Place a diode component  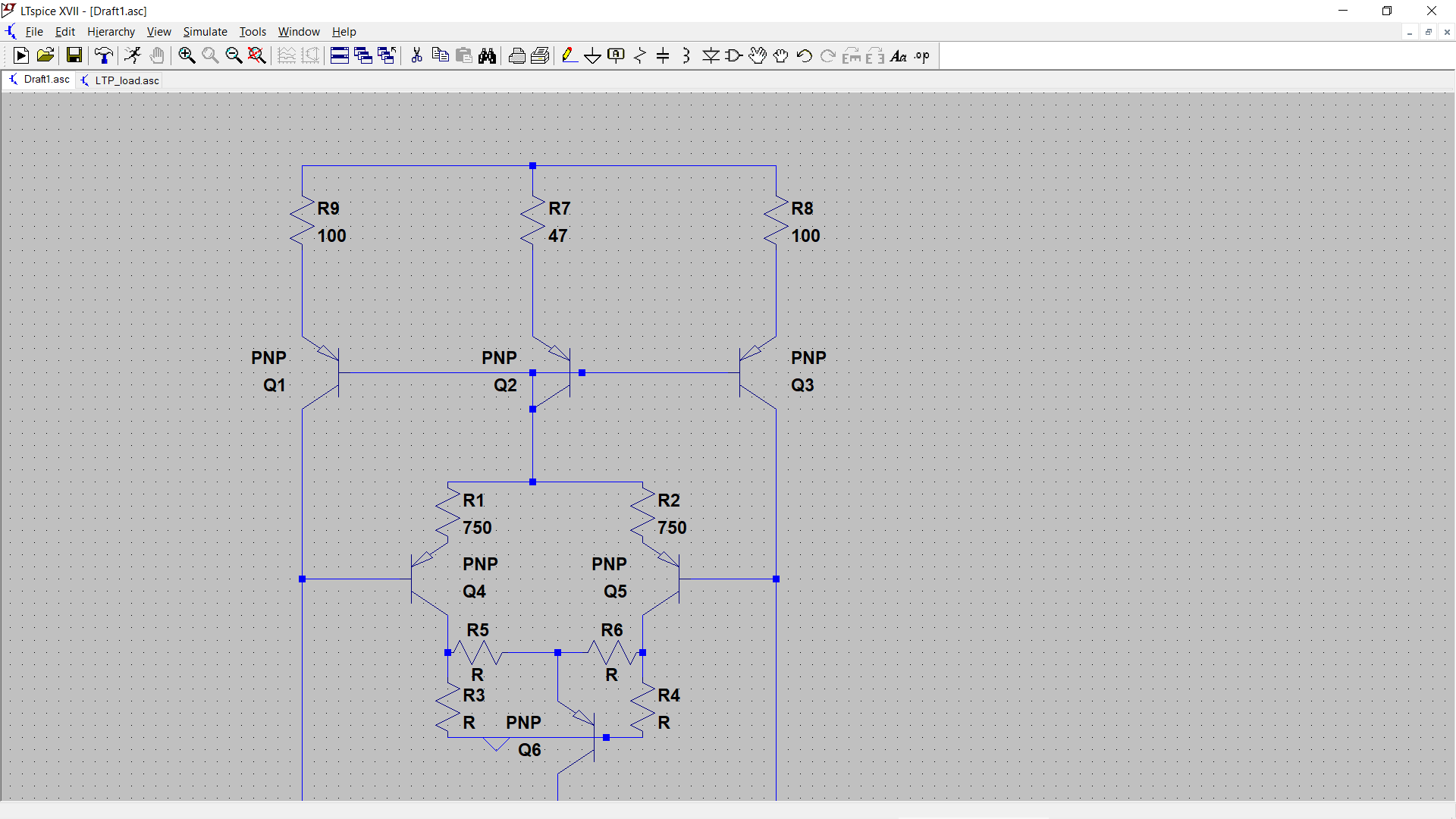[711, 55]
